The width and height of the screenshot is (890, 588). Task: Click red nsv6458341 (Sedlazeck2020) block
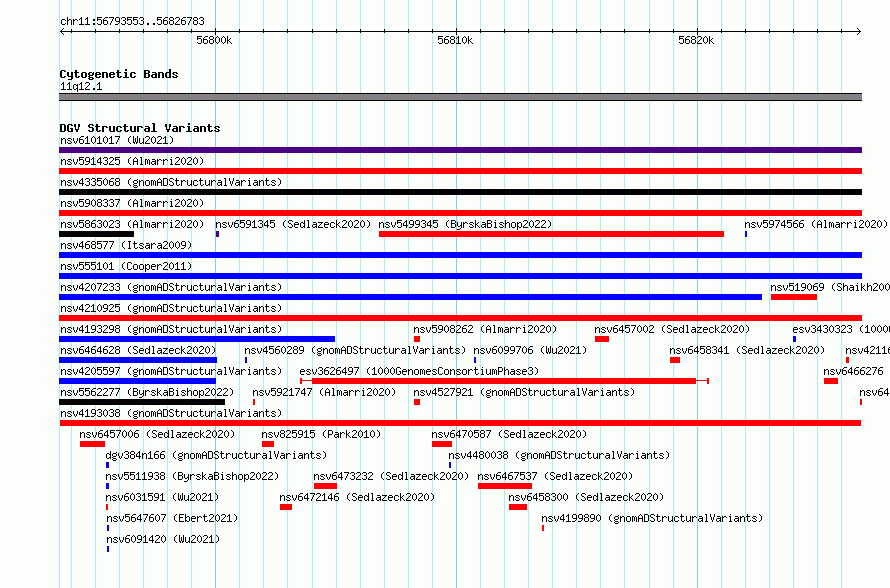[x=675, y=360]
